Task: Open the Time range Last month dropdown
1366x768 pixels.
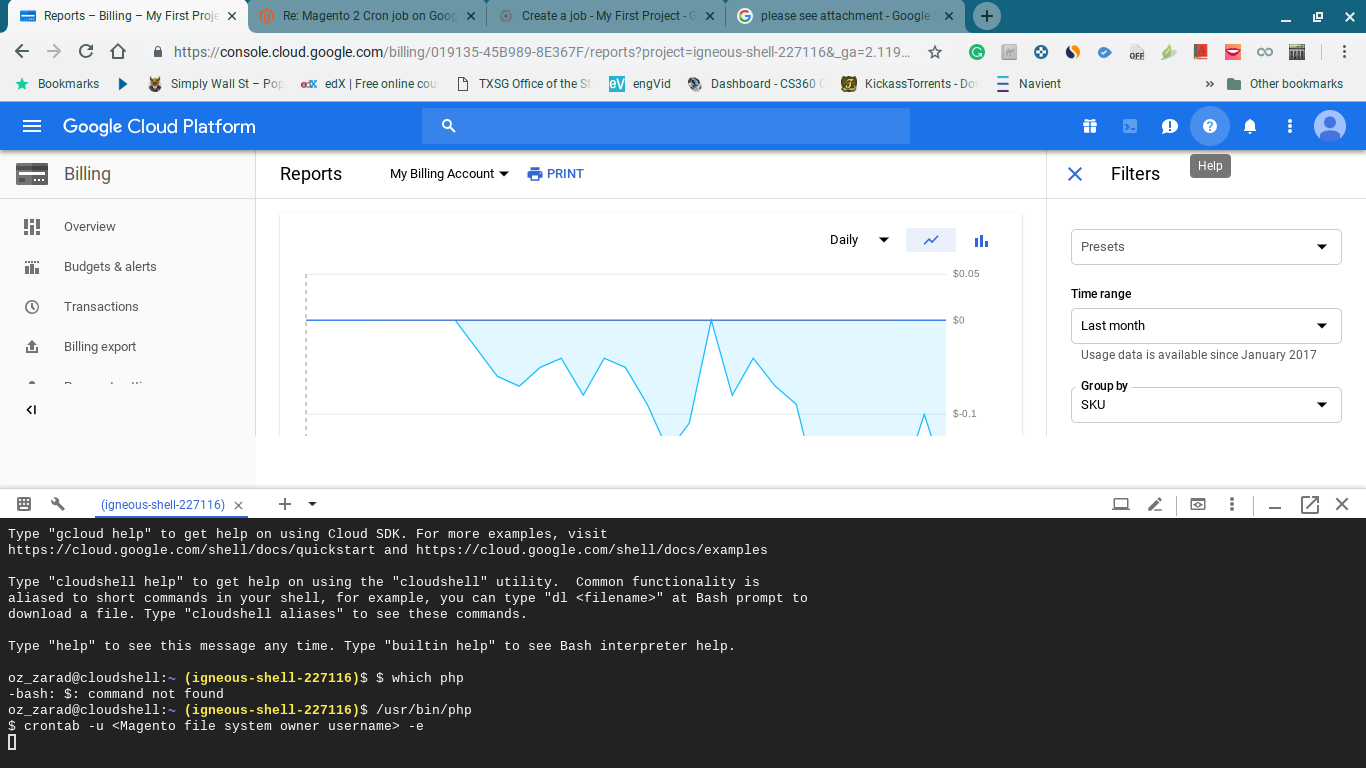Action: [1205, 326]
